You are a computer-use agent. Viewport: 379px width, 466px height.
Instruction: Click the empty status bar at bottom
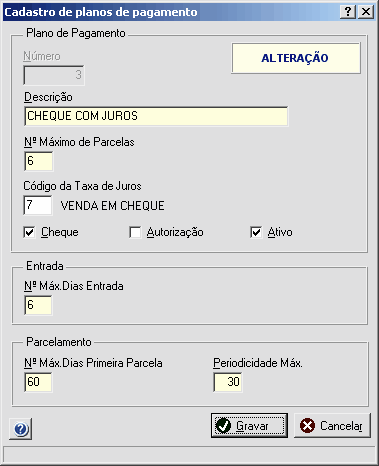click(189, 455)
